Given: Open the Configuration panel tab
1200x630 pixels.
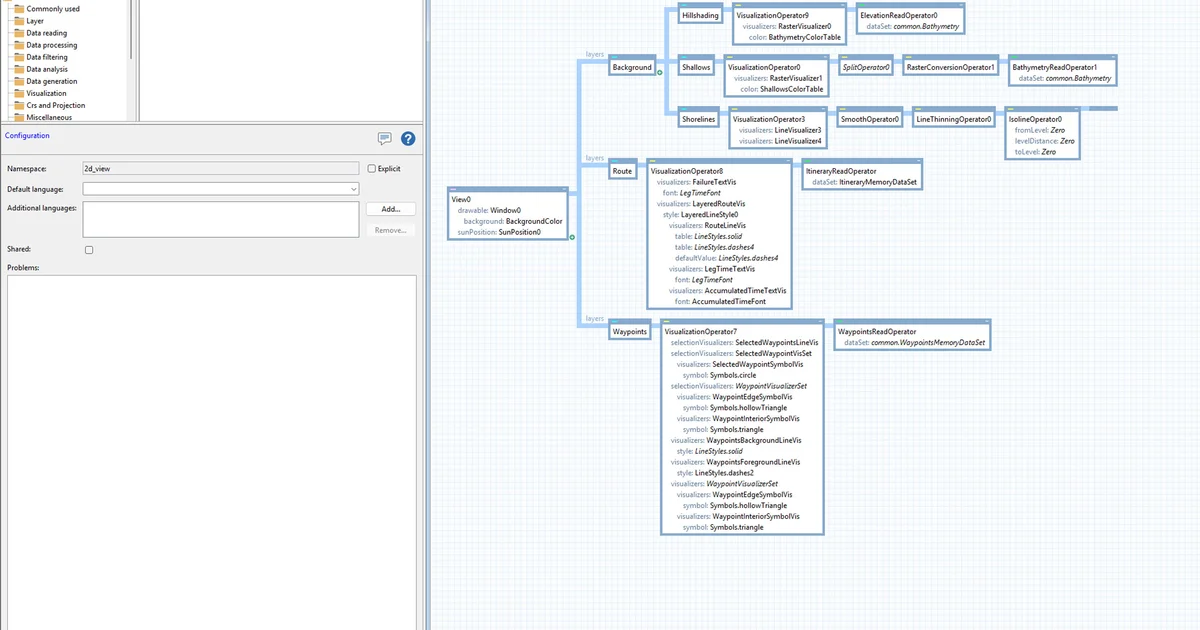Looking at the screenshot, I should pyautogui.click(x=27, y=135).
